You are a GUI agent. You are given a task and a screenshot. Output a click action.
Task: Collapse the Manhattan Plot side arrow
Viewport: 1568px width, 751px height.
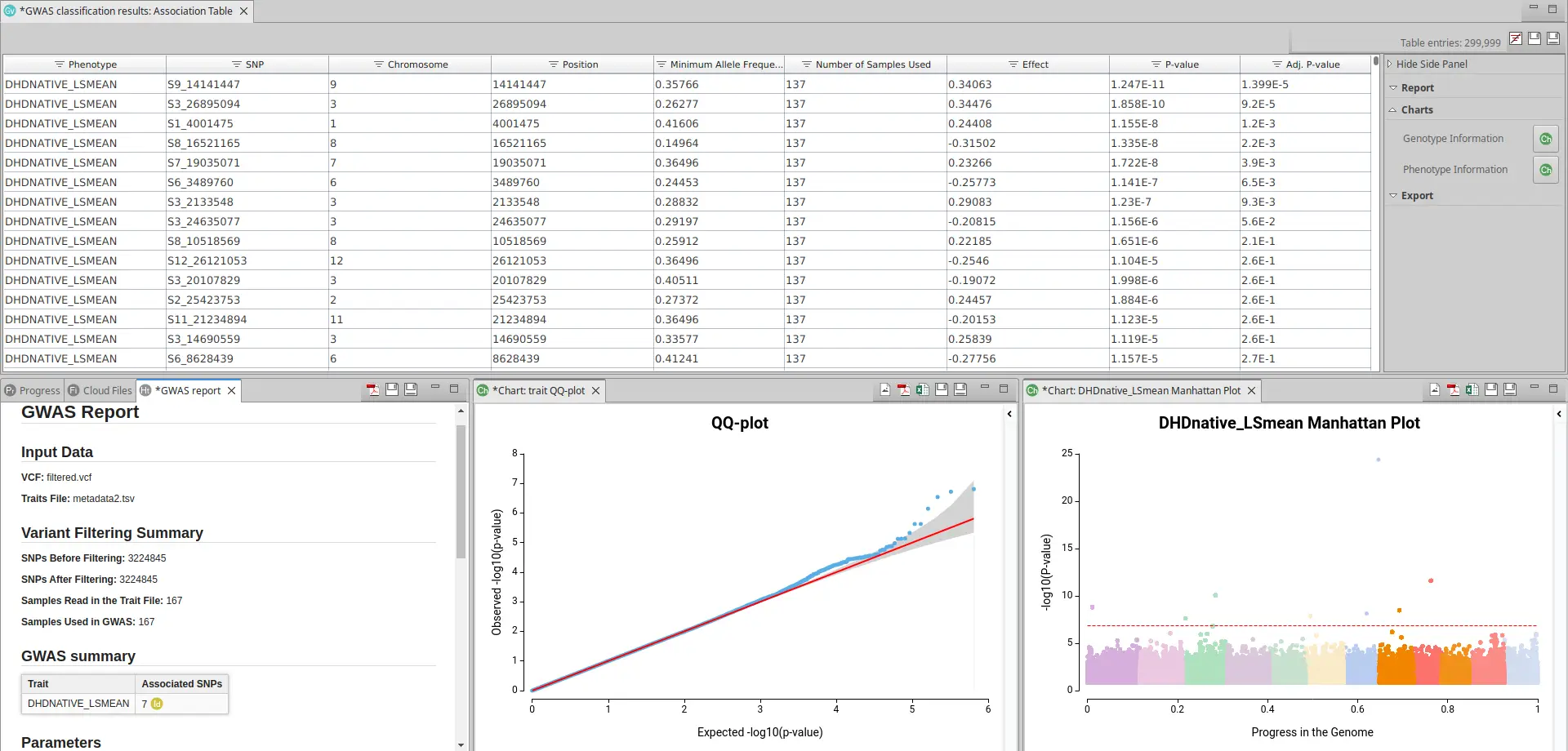1559,414
